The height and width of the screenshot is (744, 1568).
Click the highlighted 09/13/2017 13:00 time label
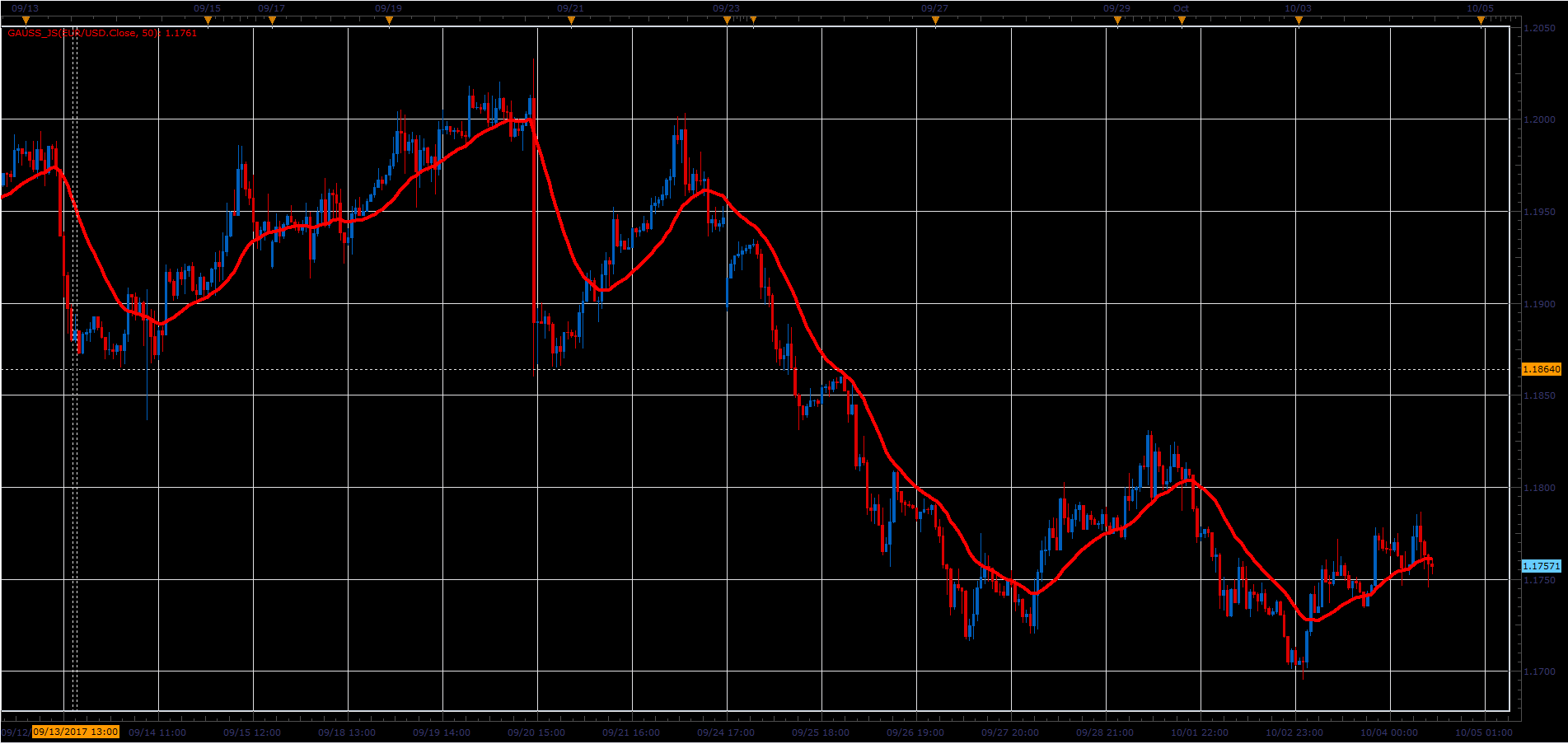point(76,732)
